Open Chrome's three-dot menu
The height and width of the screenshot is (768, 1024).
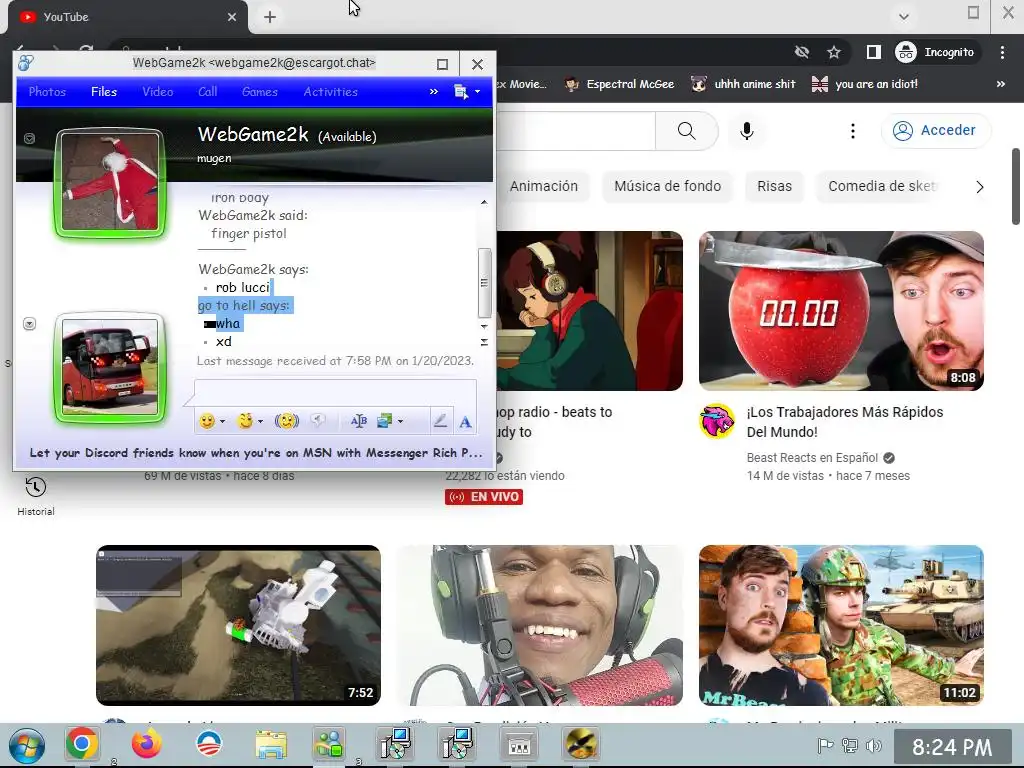(x=1002, y=52)
